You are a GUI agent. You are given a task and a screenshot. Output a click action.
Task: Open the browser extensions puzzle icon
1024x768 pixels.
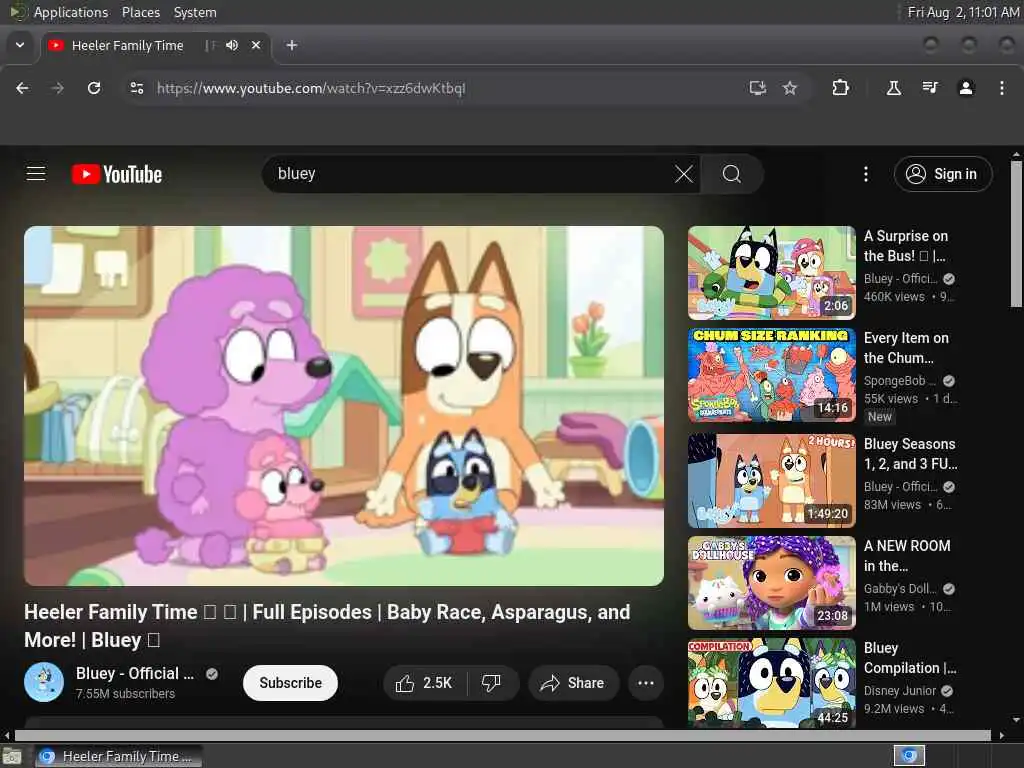tap(840, 88)
